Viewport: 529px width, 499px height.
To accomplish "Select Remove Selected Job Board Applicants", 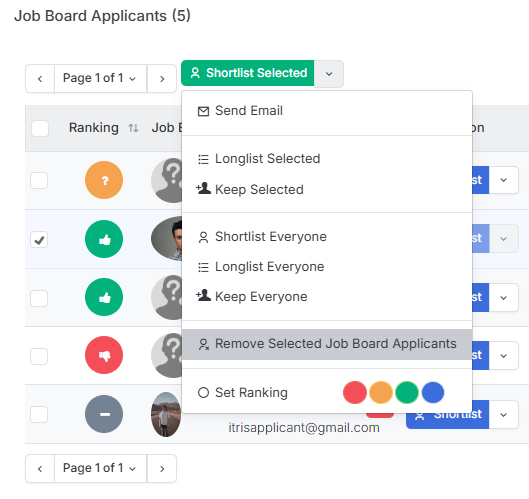I will 327,344.
